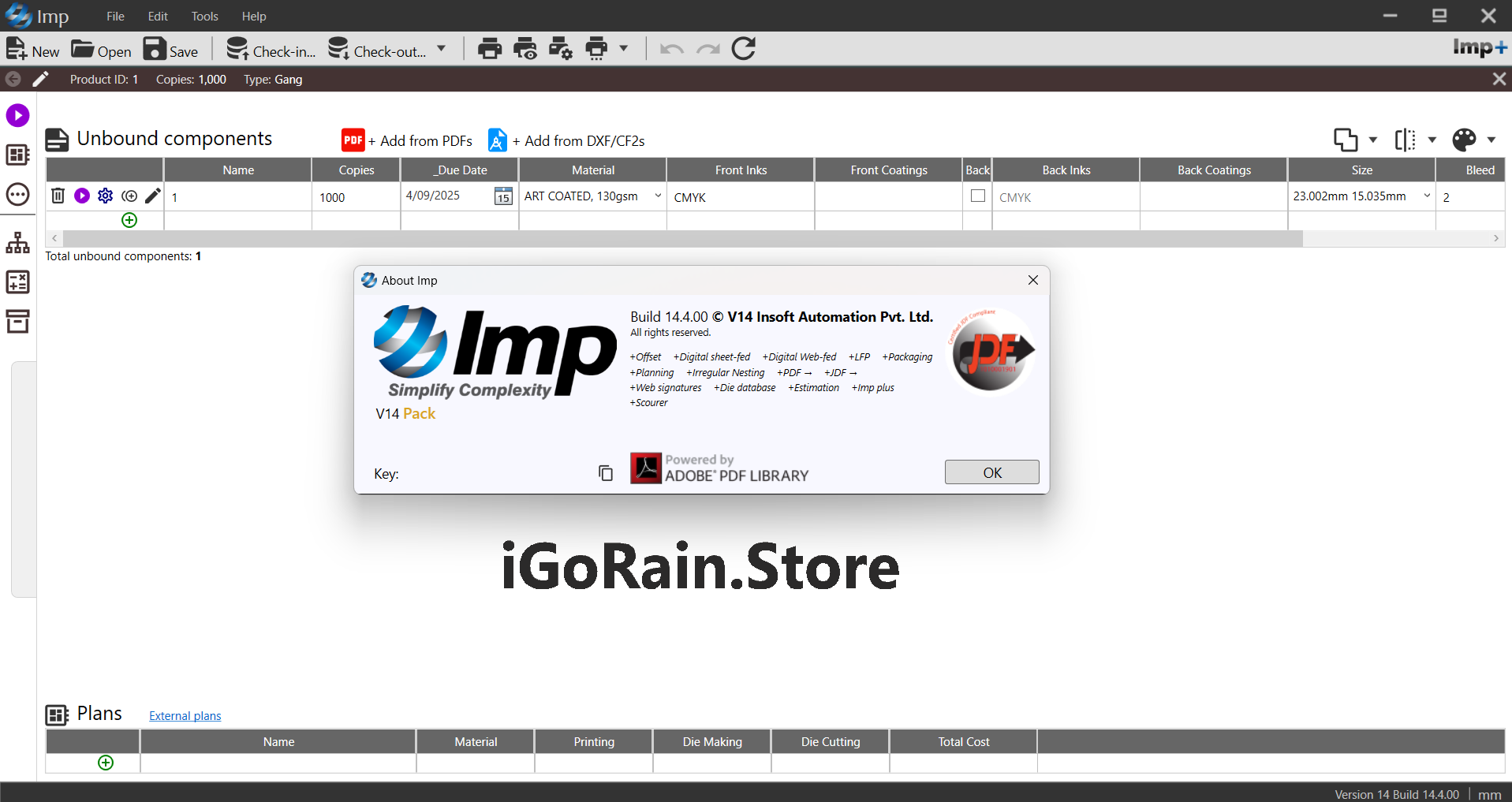Click the pencil edit icon in component row

[153, 196]
